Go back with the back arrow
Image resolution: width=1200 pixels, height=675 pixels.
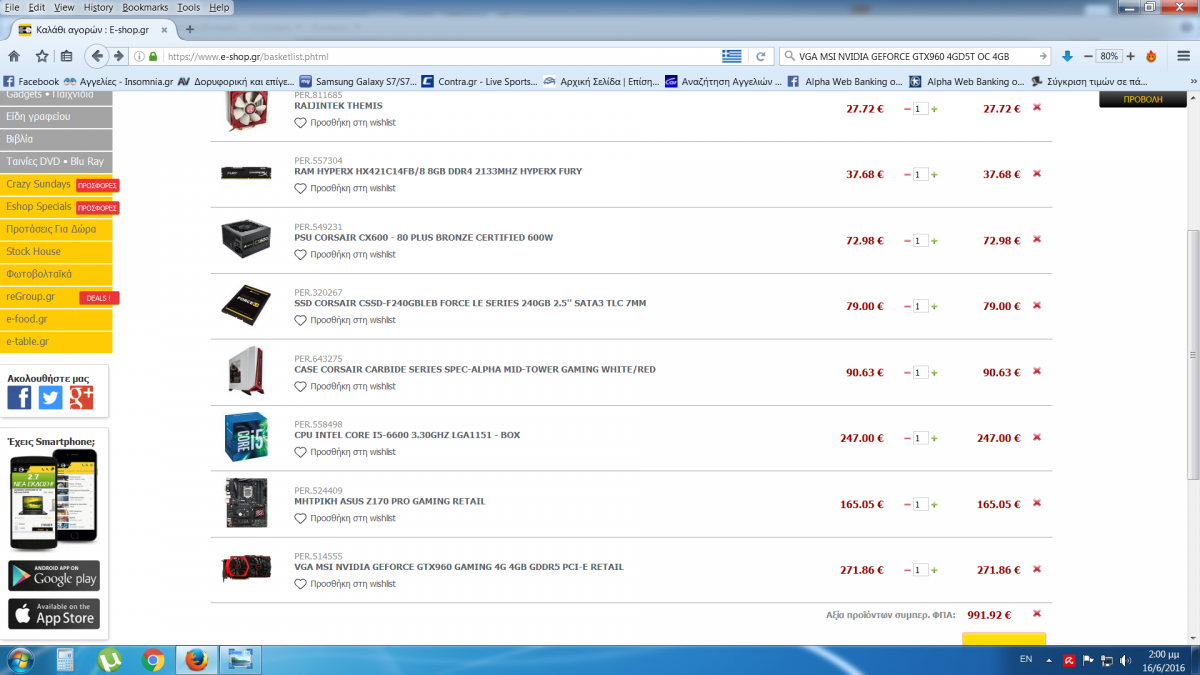pyautogui.click(x=97, y=56)
